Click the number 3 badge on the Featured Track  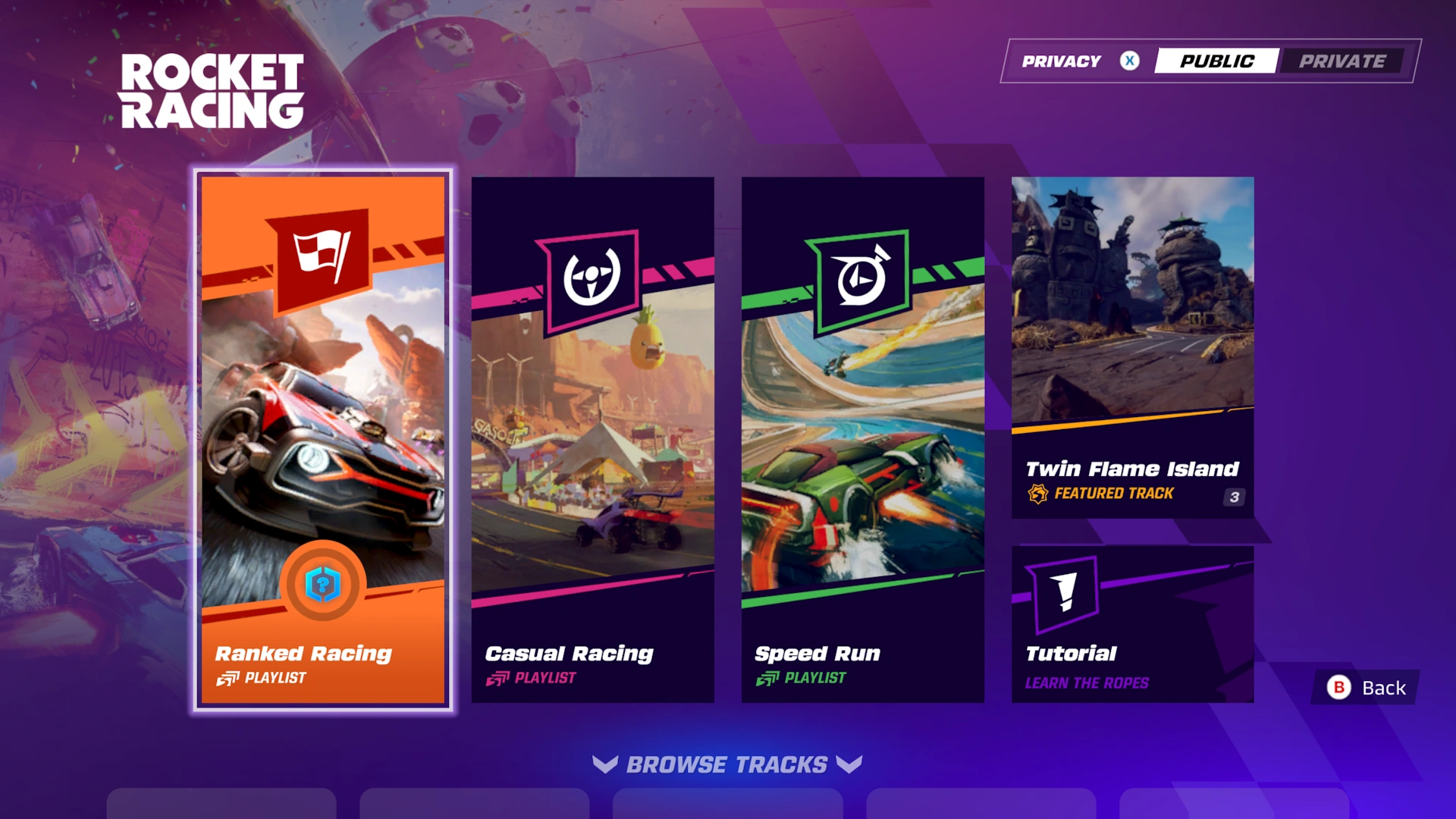(1234, 497)
